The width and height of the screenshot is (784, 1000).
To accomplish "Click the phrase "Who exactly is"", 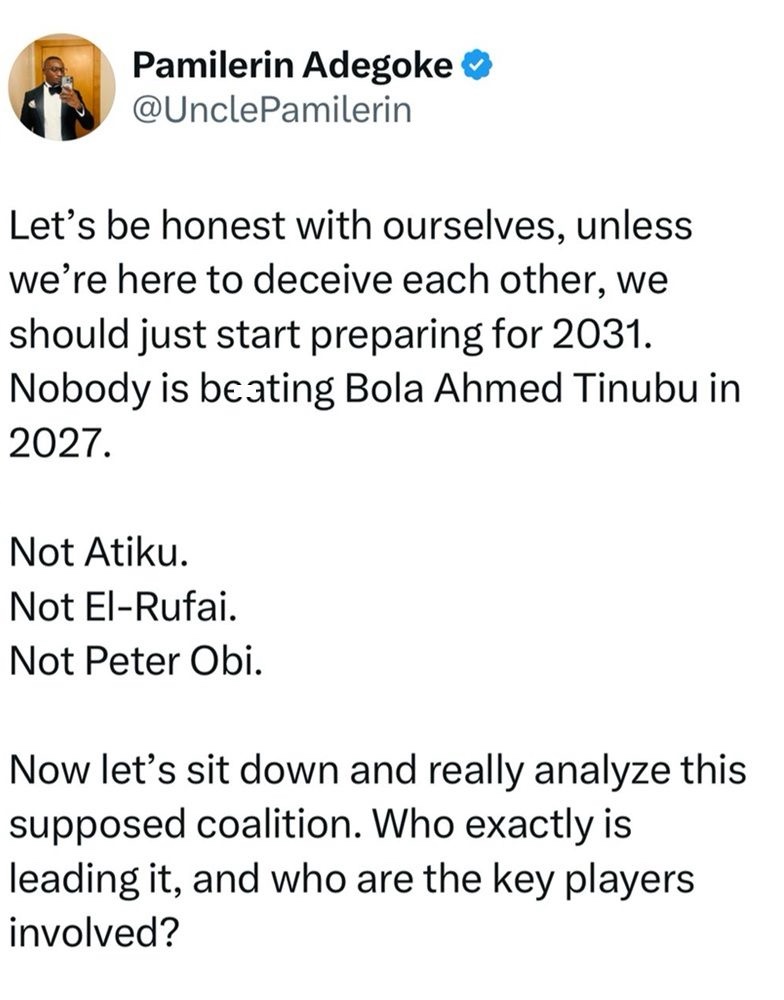I will click(x=503, y=825).
